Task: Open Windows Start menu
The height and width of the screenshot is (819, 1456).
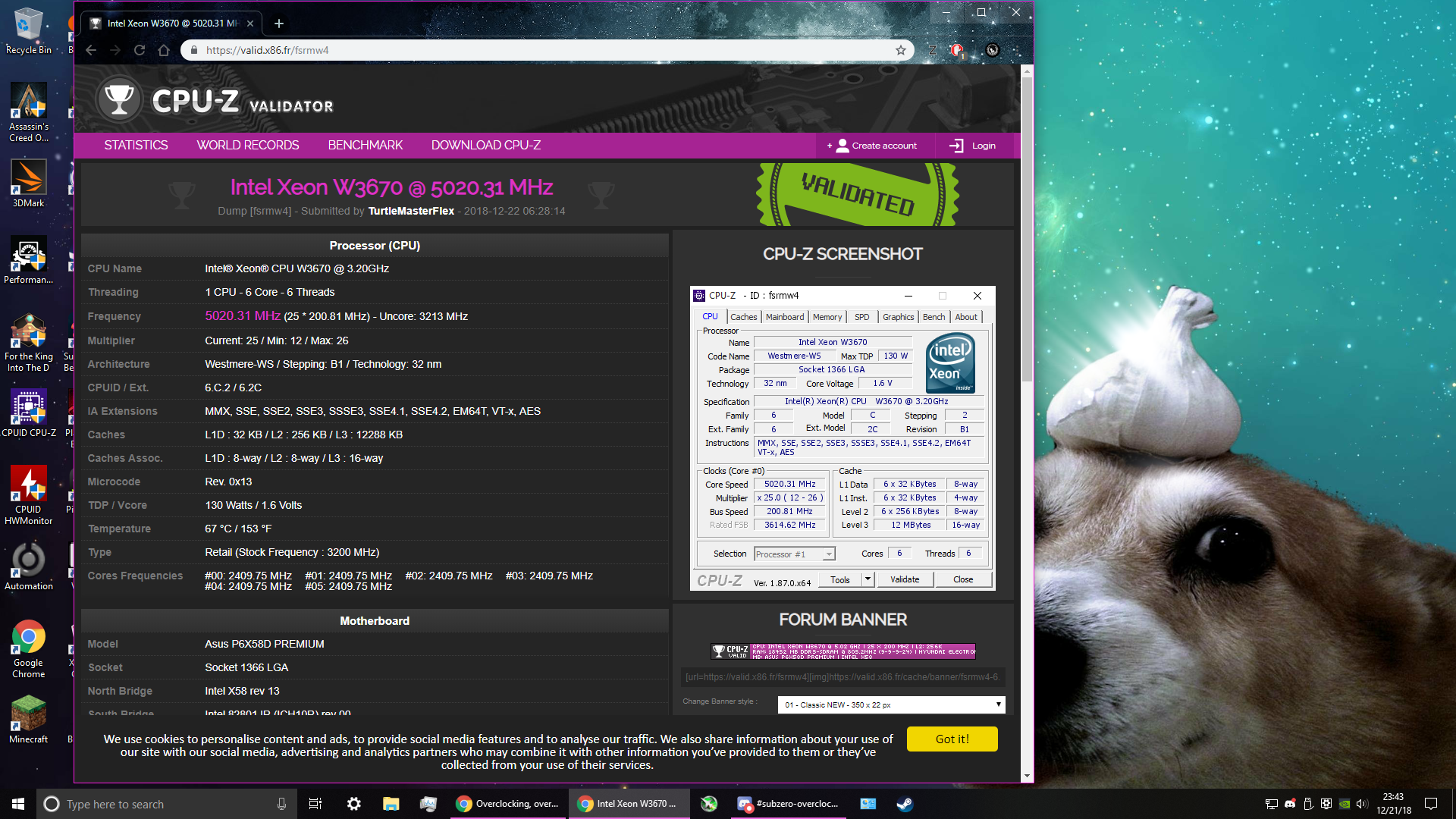Action: point(18,804)
